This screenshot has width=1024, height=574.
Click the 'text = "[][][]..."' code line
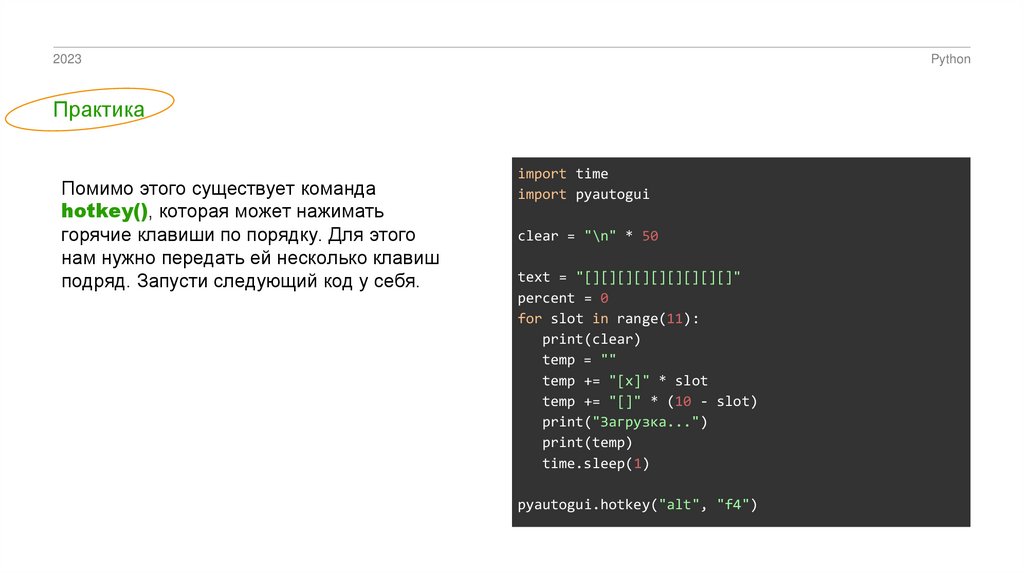[629, 277]
